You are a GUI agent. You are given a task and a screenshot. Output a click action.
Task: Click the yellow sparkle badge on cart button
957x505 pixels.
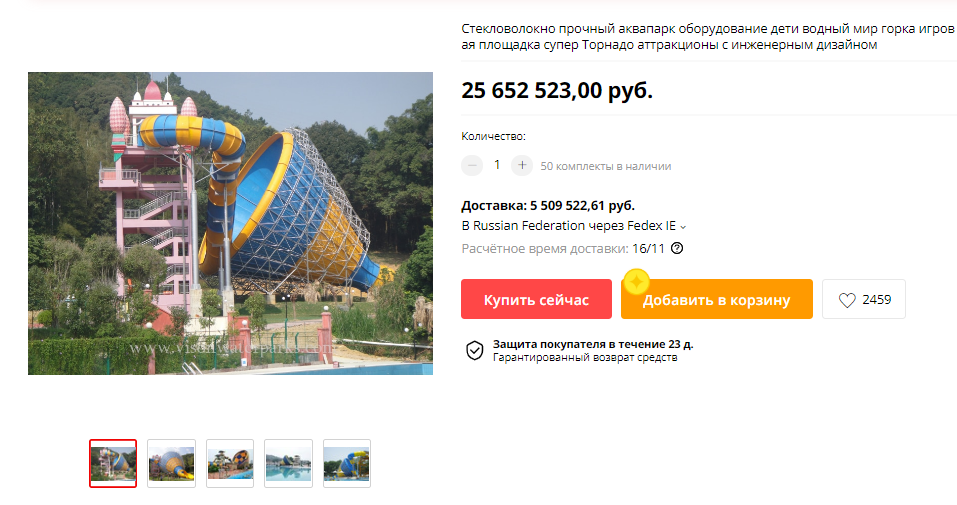636,282
